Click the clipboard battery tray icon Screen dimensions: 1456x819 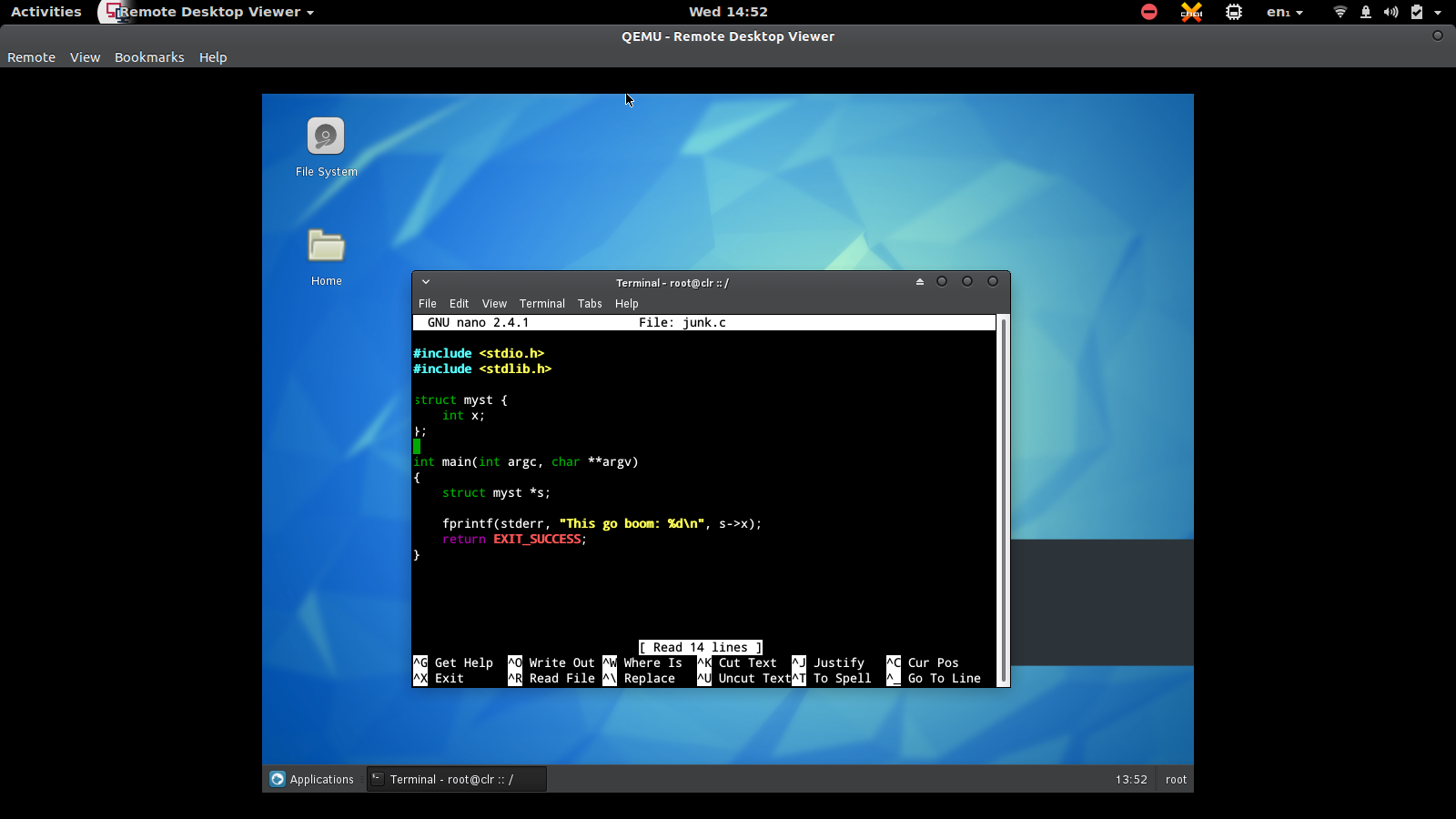tap(1417, 12)
